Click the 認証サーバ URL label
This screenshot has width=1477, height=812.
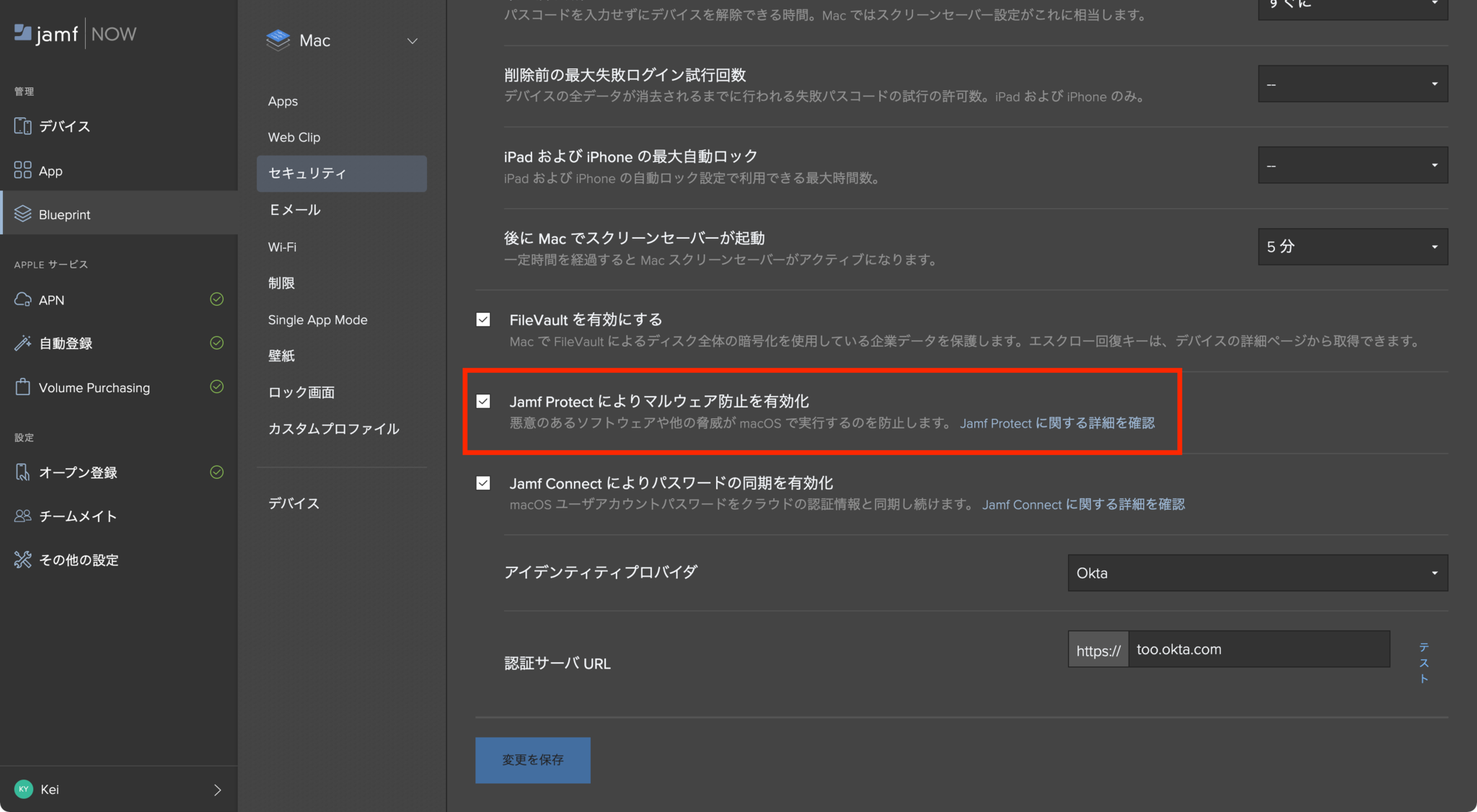[557, 663]
